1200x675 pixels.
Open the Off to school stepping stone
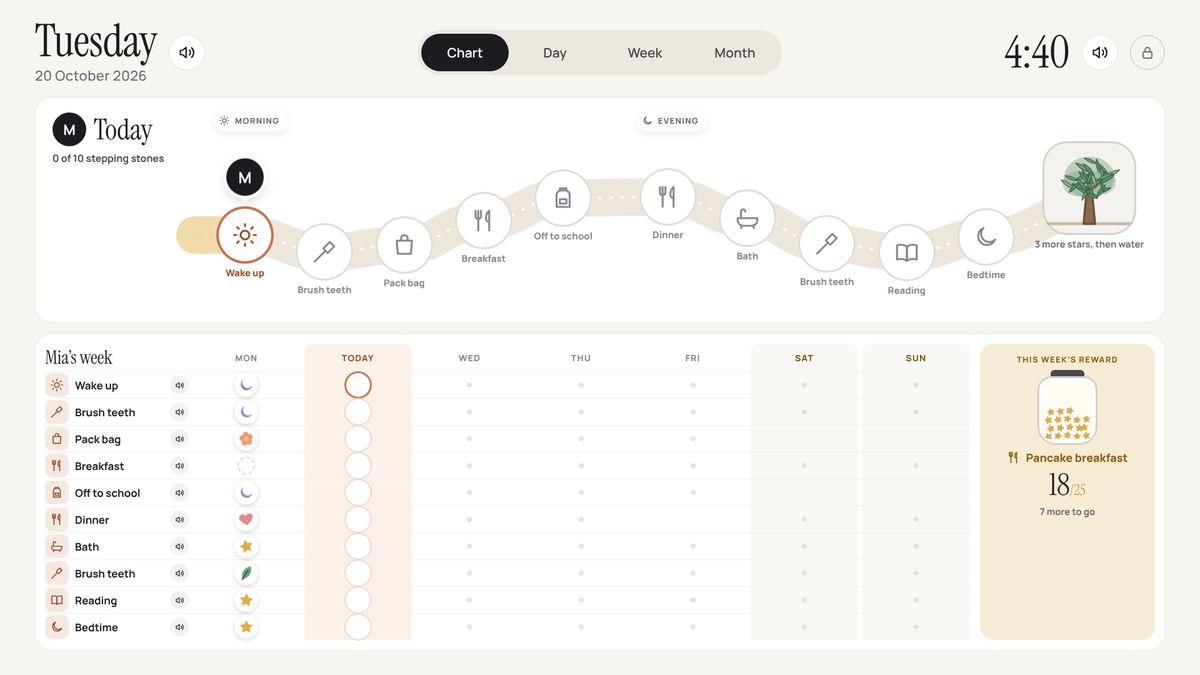coord(563,198)
